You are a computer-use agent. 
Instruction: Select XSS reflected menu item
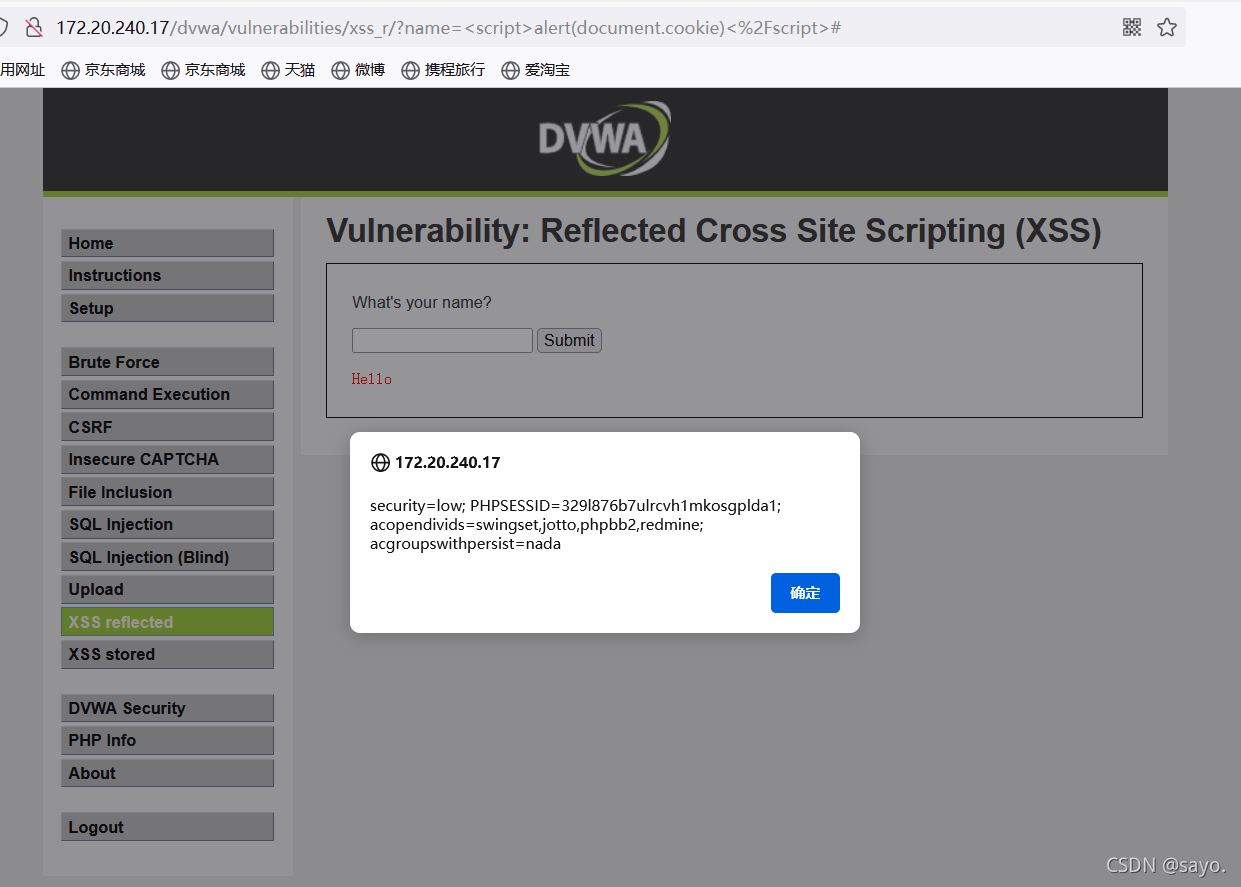tap(167, 622)
